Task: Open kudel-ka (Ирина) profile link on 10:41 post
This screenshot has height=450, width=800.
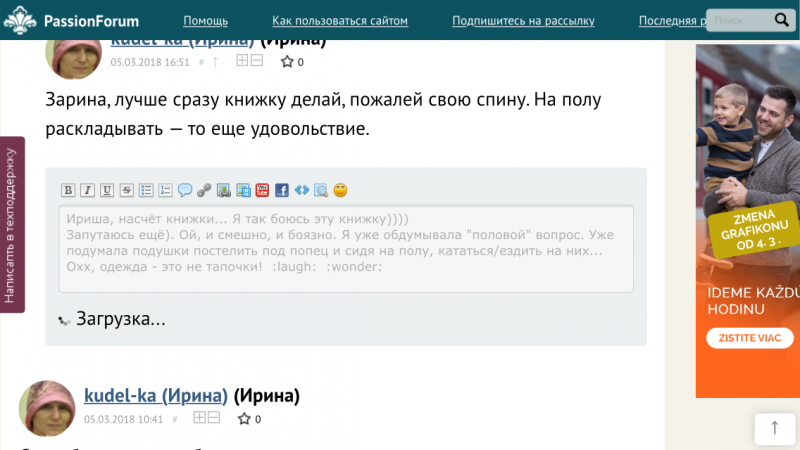Action: (x=156, y=395)
